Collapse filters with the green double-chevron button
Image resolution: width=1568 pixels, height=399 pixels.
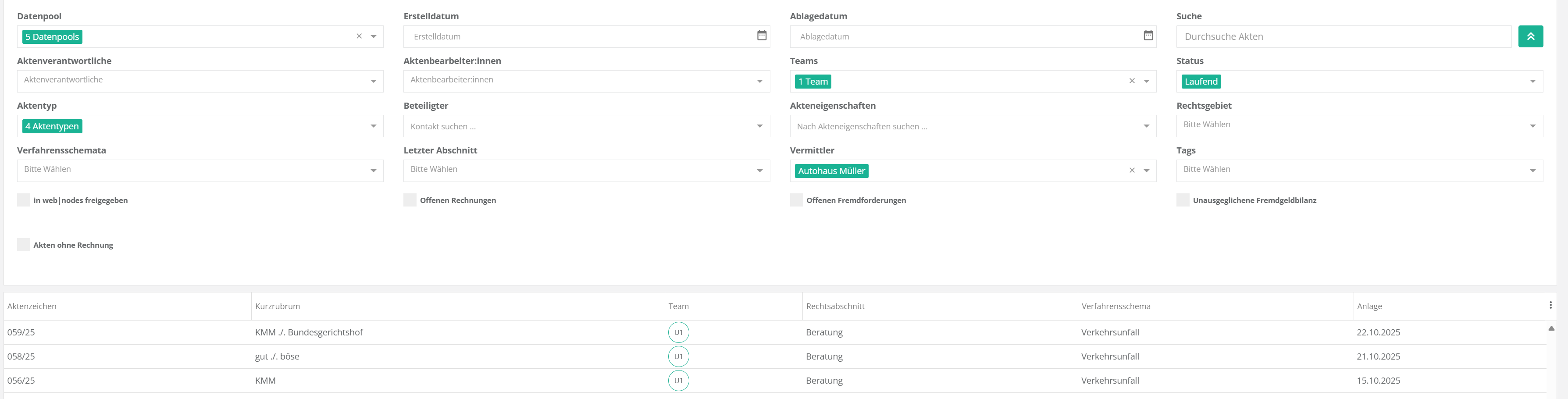pyautogui.click(x=1530, y=36)
